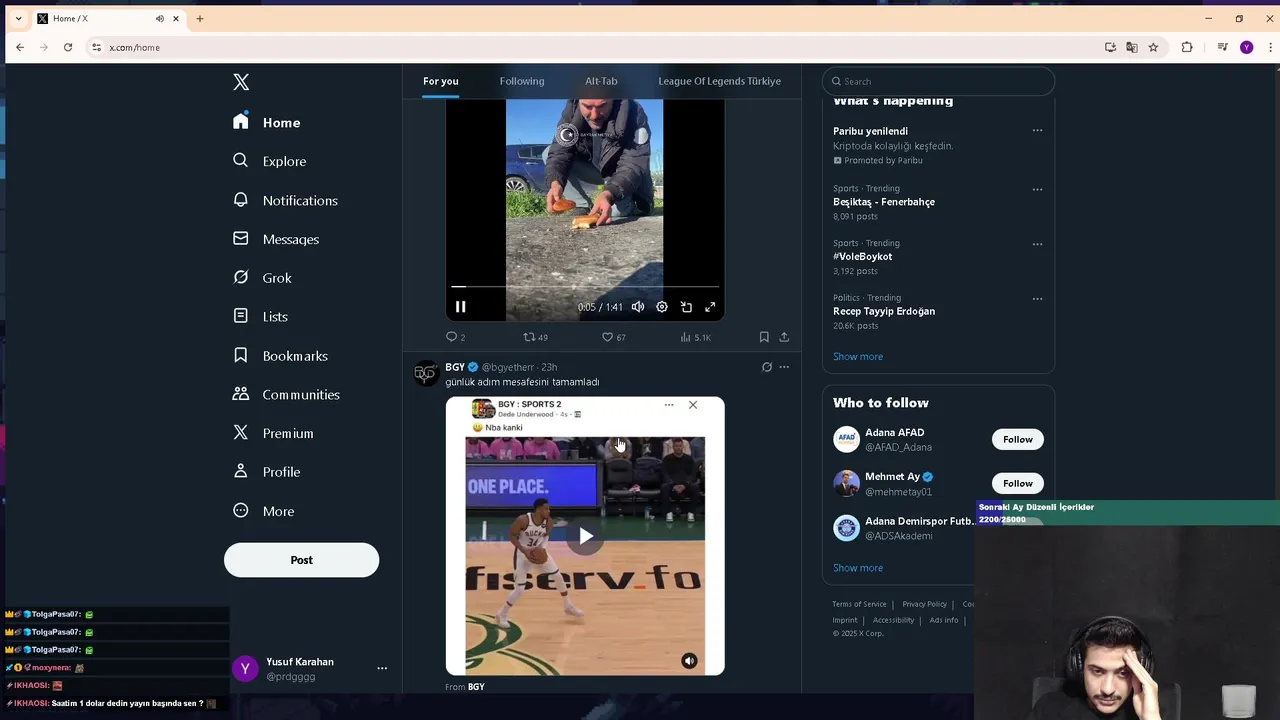Open account options for Yusuf Karahan
Screen dimensions: 1280x720
pos(382,668)
